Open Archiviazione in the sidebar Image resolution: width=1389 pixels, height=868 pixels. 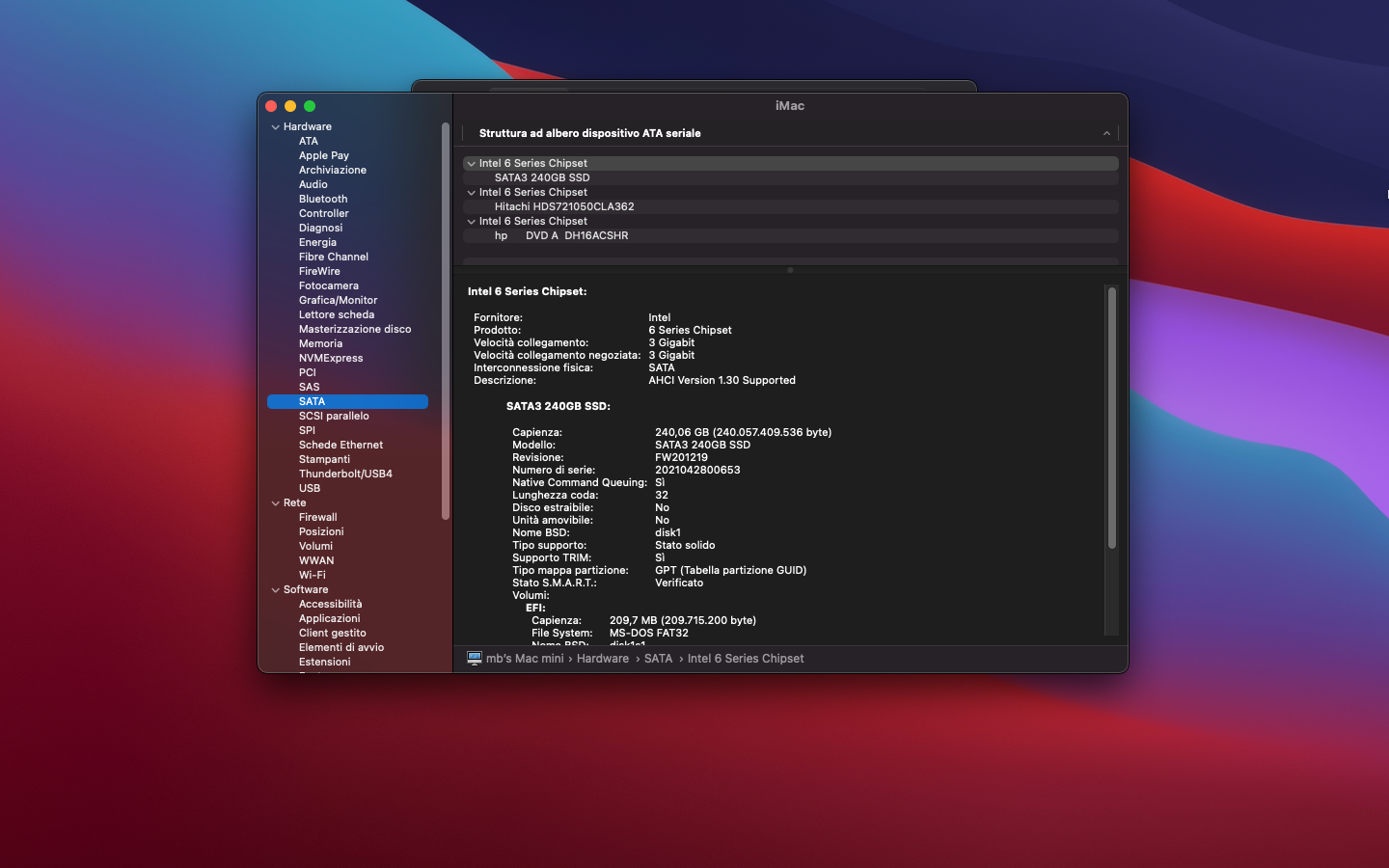[332, 170]
